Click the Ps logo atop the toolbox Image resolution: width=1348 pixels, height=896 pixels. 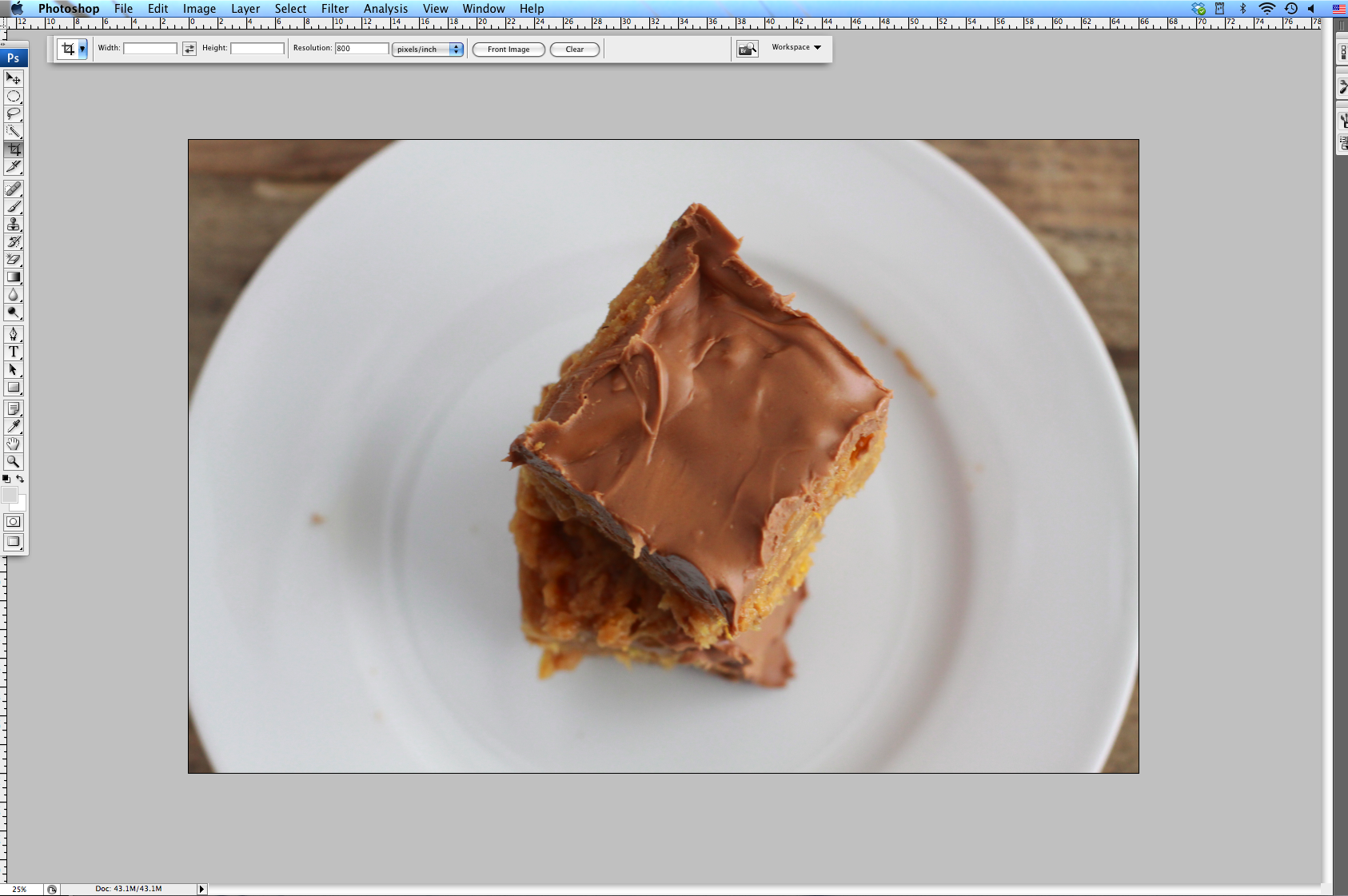point(14,58)
